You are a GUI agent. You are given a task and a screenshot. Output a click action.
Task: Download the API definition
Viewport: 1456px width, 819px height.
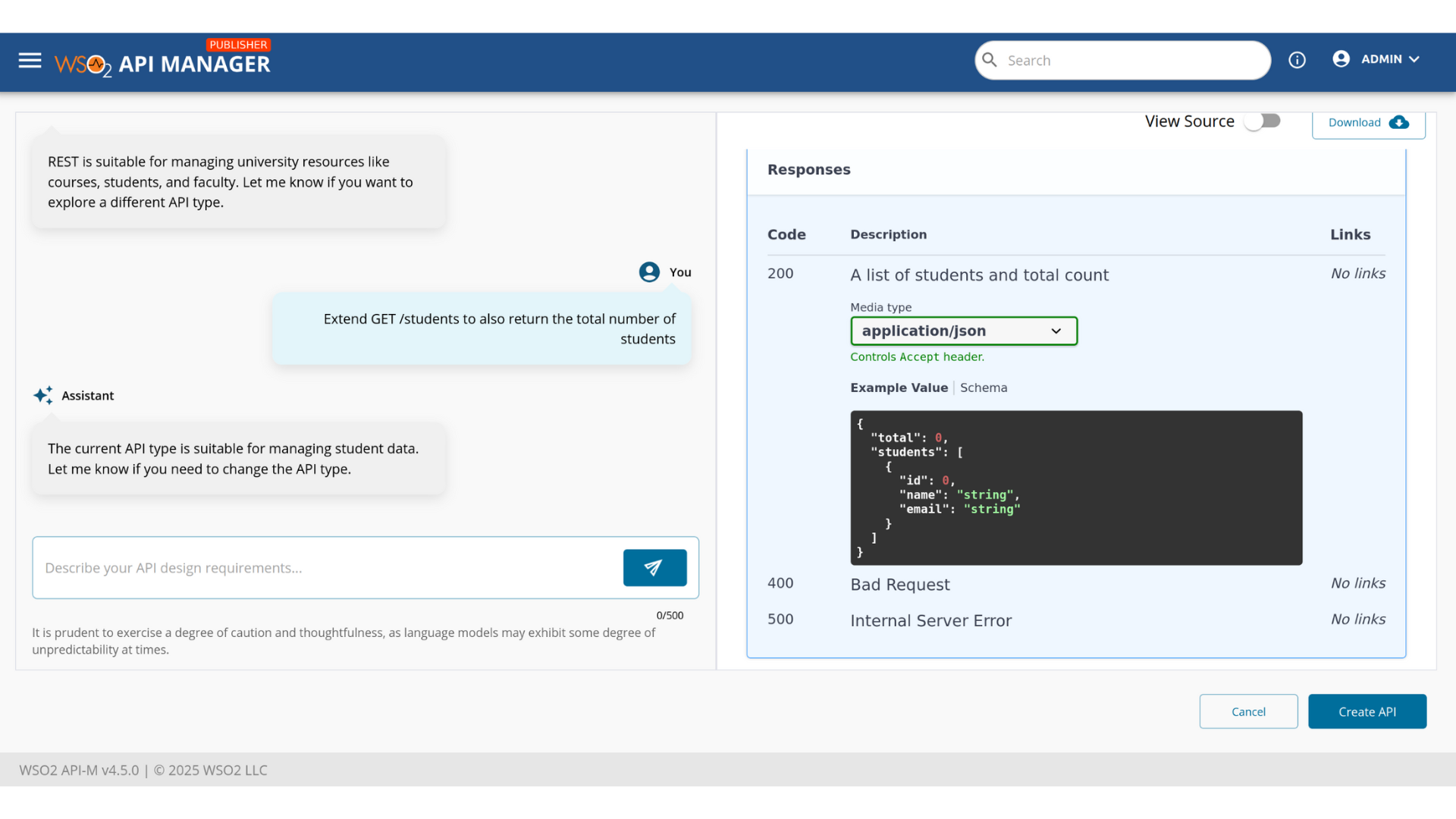click(1368, 123)
